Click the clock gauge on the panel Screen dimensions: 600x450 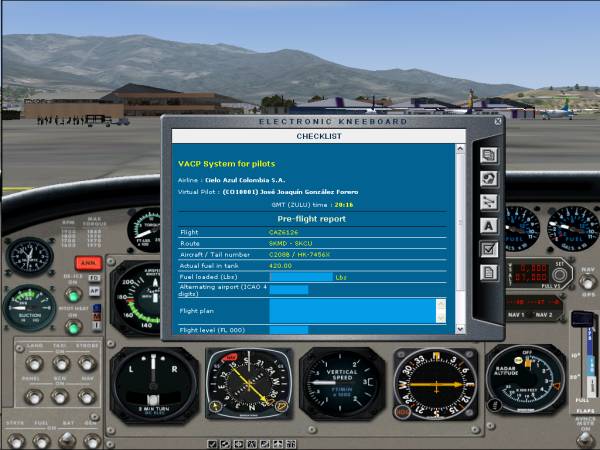(x=29, y=257)
